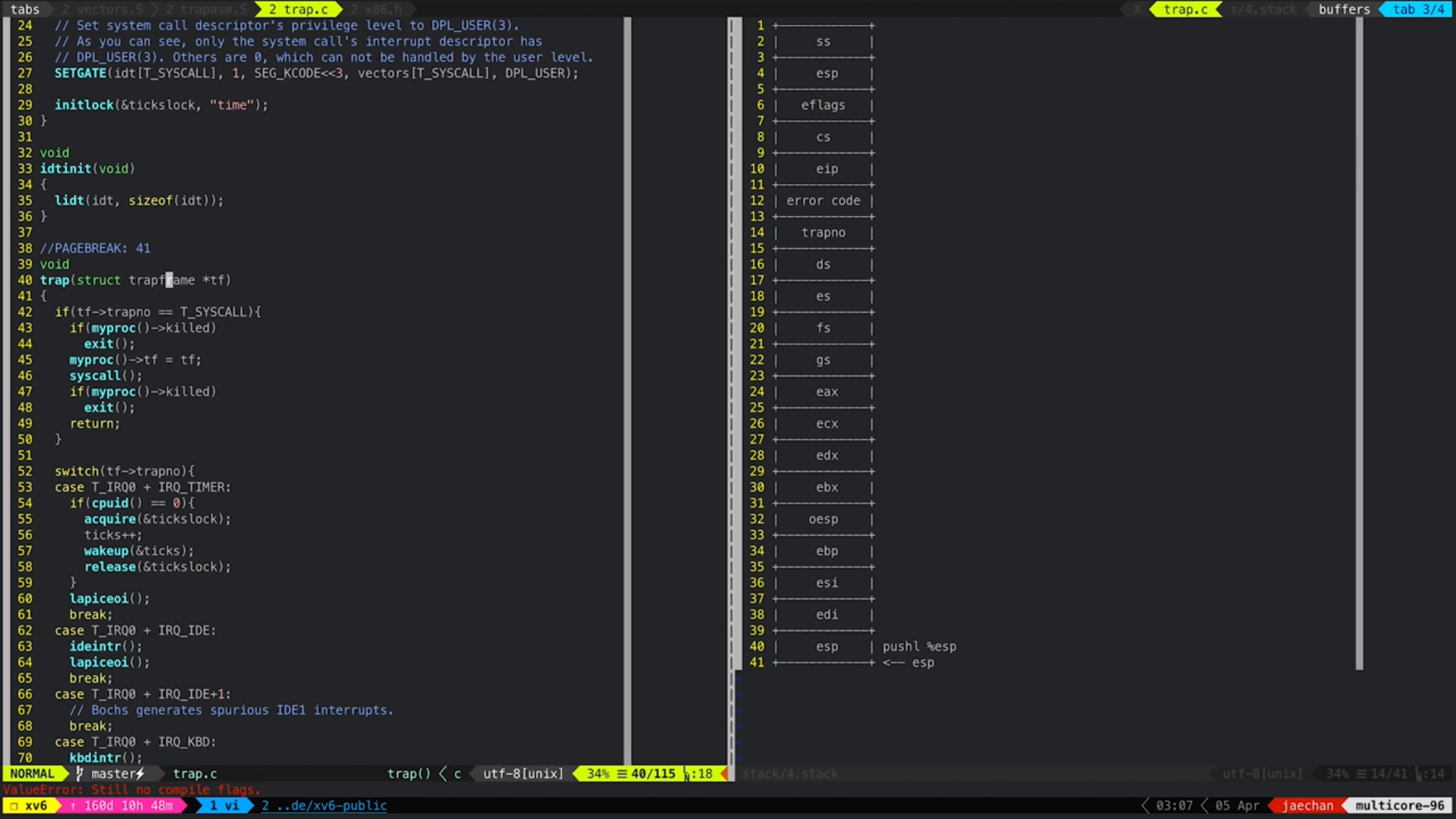Select the trap.c buffer at top right

(x=1185, y=9)
